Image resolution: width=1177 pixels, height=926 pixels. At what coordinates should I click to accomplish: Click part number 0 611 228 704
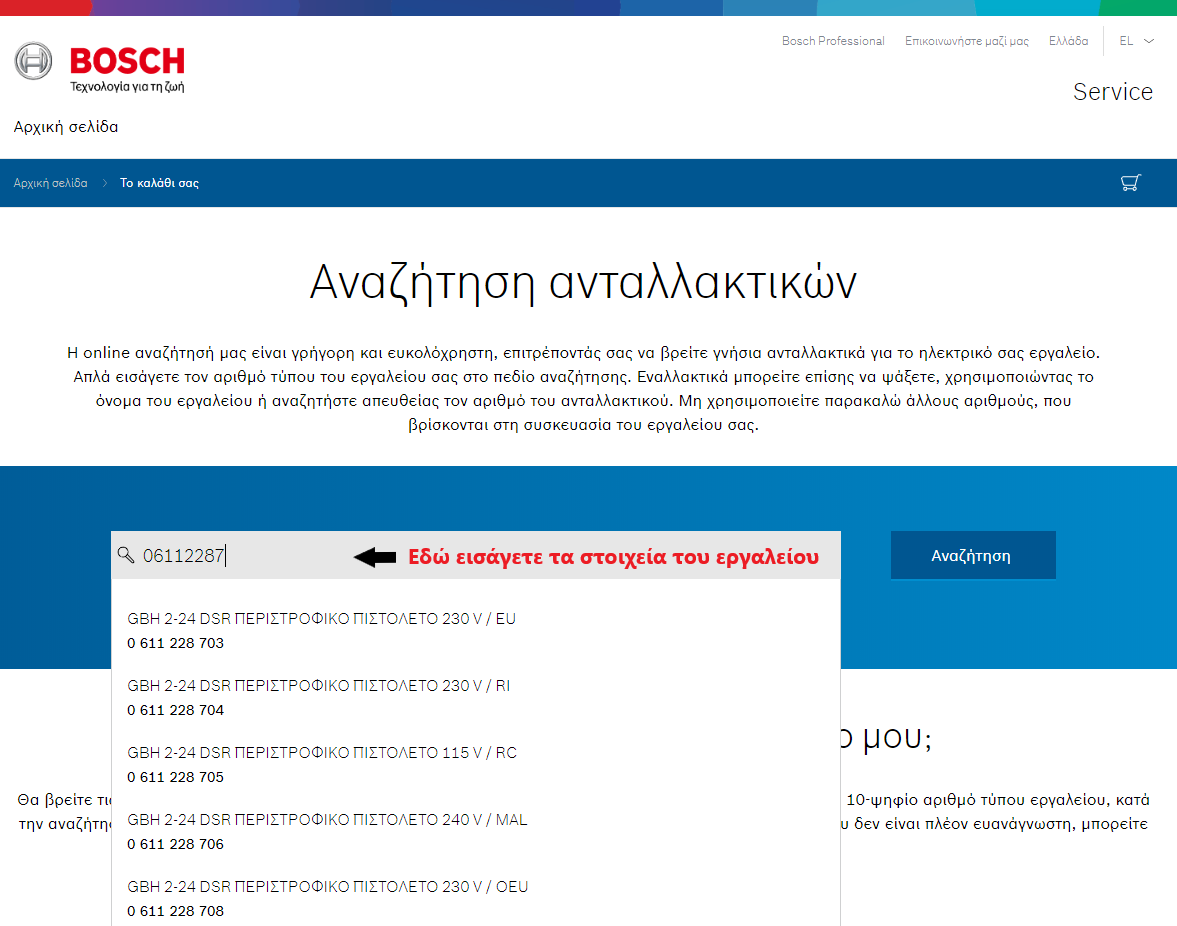[x=176, y=710]
